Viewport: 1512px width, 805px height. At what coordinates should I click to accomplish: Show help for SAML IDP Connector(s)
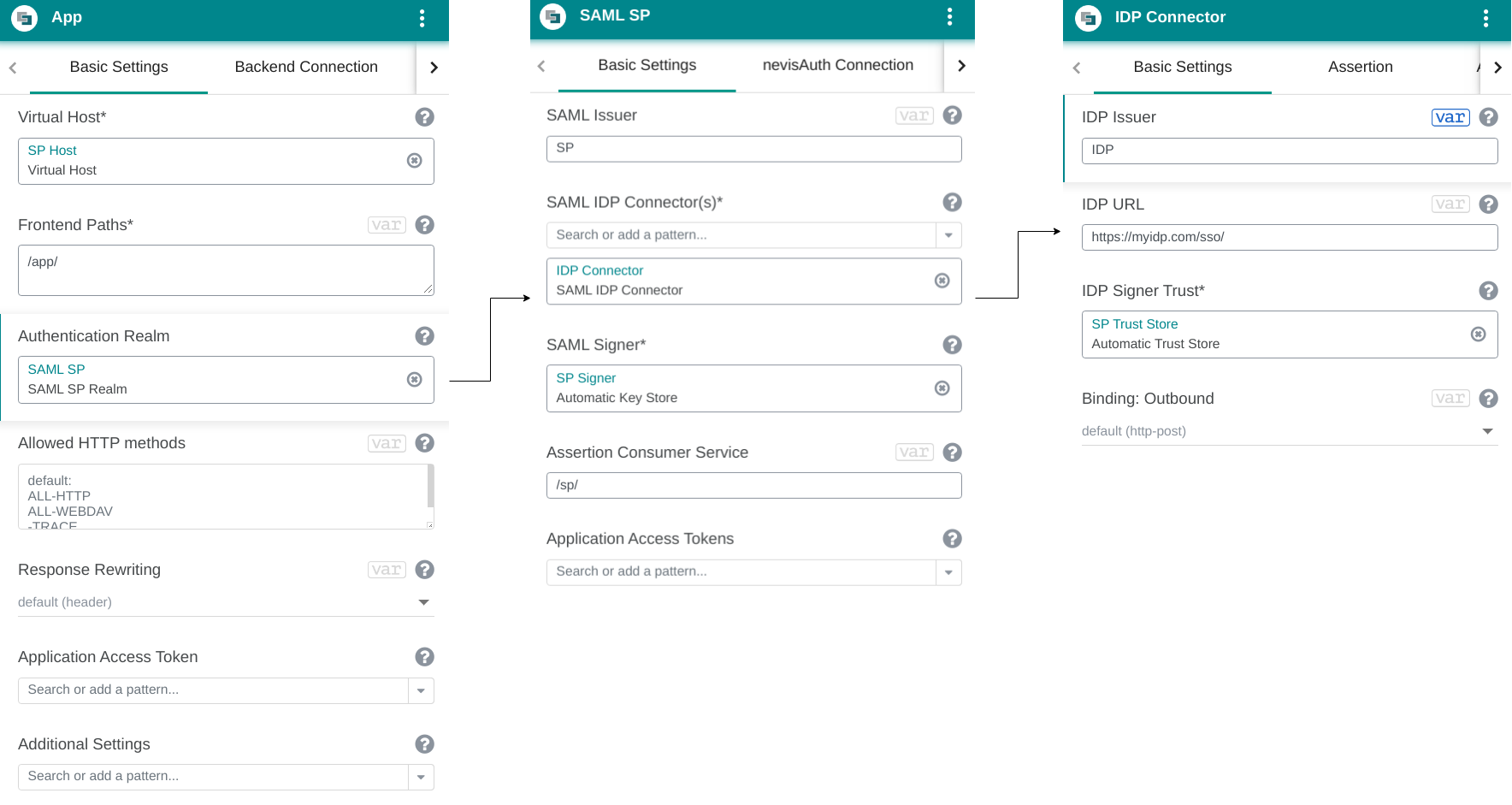click(952, 203)
